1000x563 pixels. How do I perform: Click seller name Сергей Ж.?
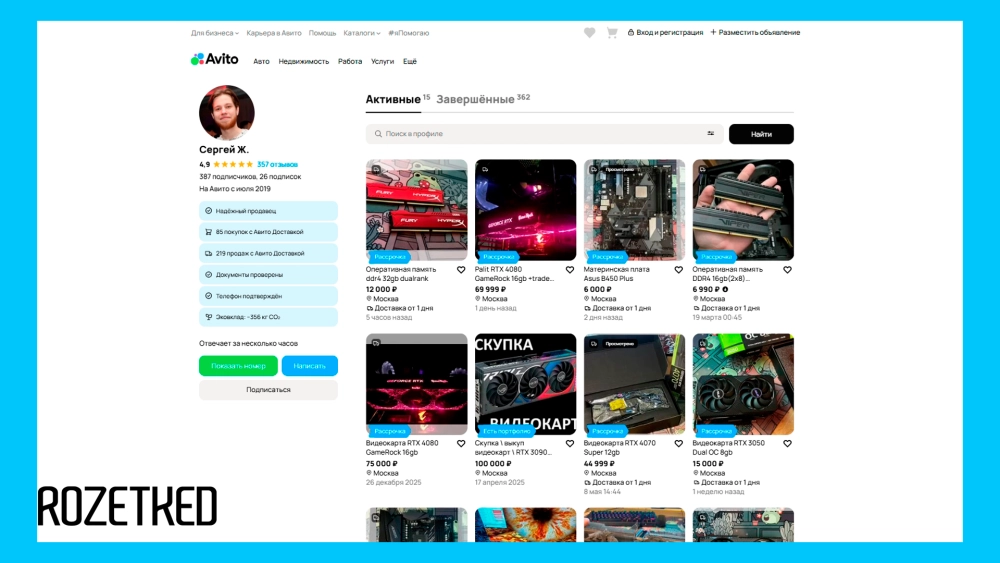[224, 149]
